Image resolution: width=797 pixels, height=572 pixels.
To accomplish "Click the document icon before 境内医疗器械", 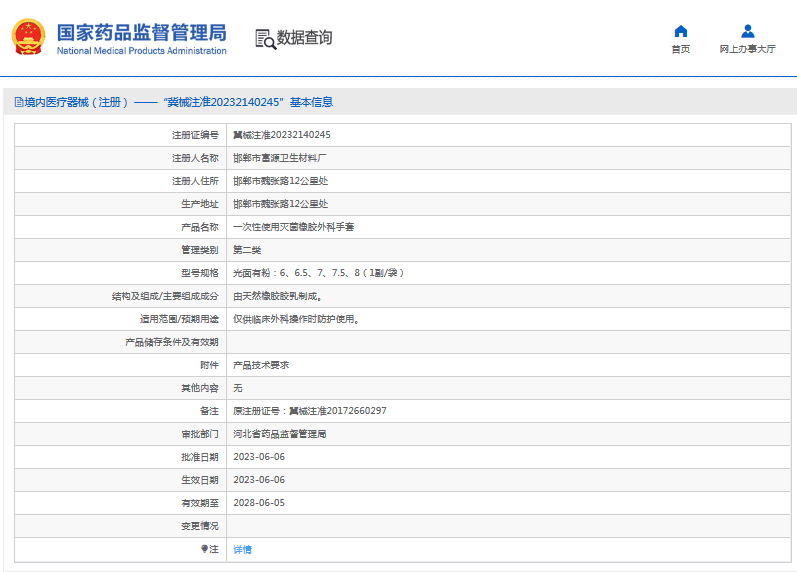I will (x=17, y=102).
